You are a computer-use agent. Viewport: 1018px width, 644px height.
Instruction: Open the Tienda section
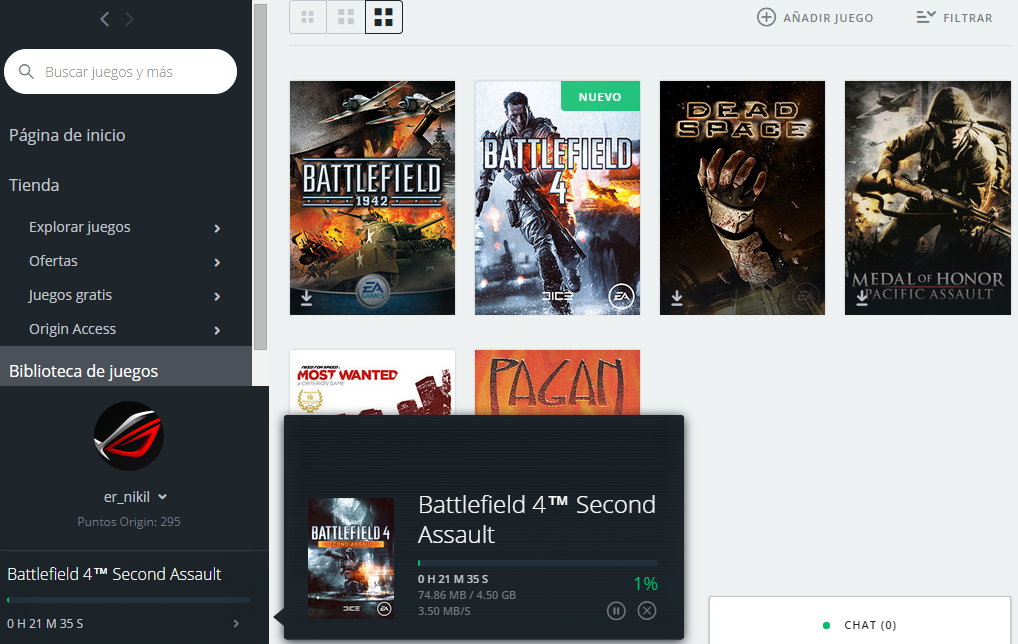click(34, 185)
